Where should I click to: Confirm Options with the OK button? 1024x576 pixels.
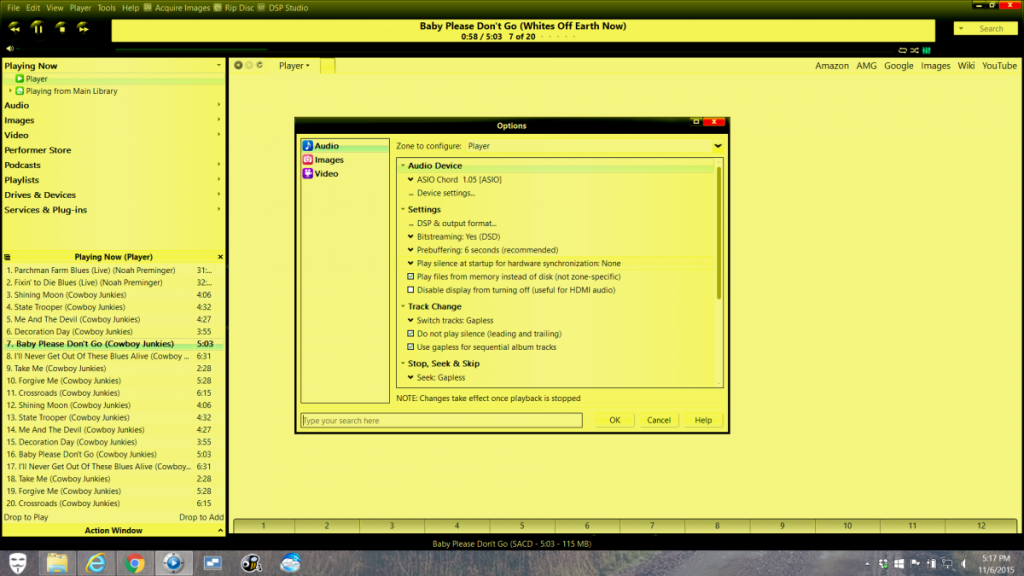(x=615, y=421)
